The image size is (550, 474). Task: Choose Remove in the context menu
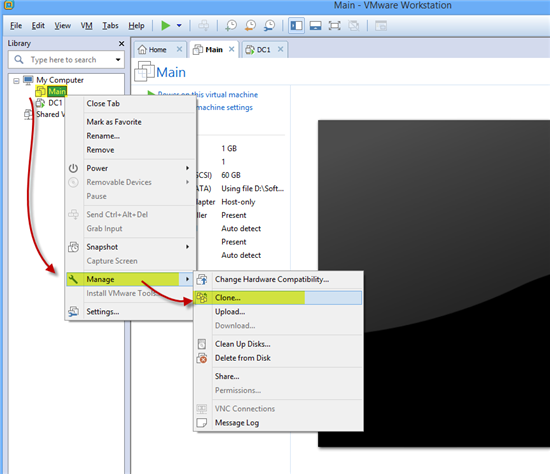click(130, 150)
